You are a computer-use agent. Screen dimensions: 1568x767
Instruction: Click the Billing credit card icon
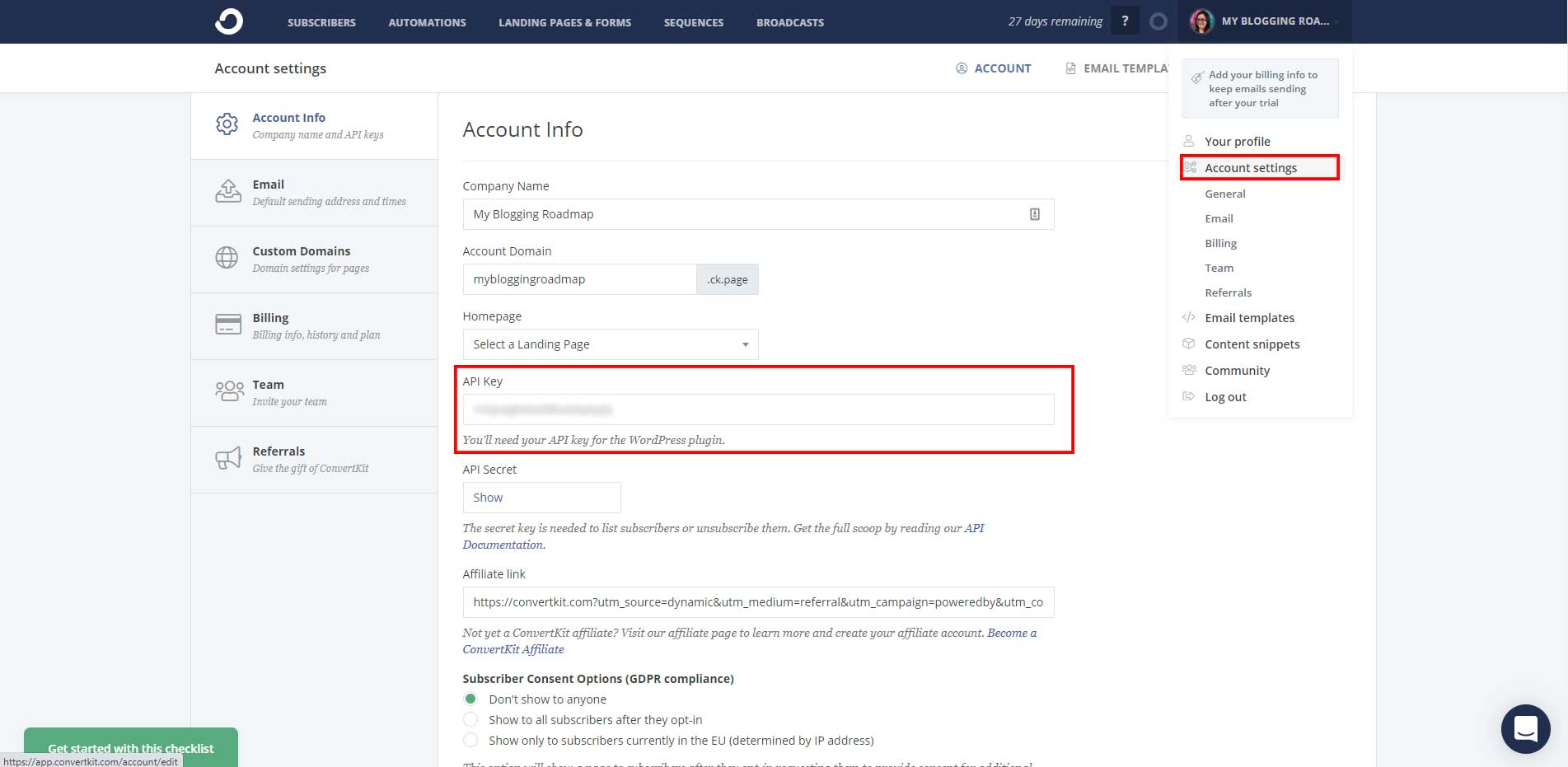(x=228, y=324)
